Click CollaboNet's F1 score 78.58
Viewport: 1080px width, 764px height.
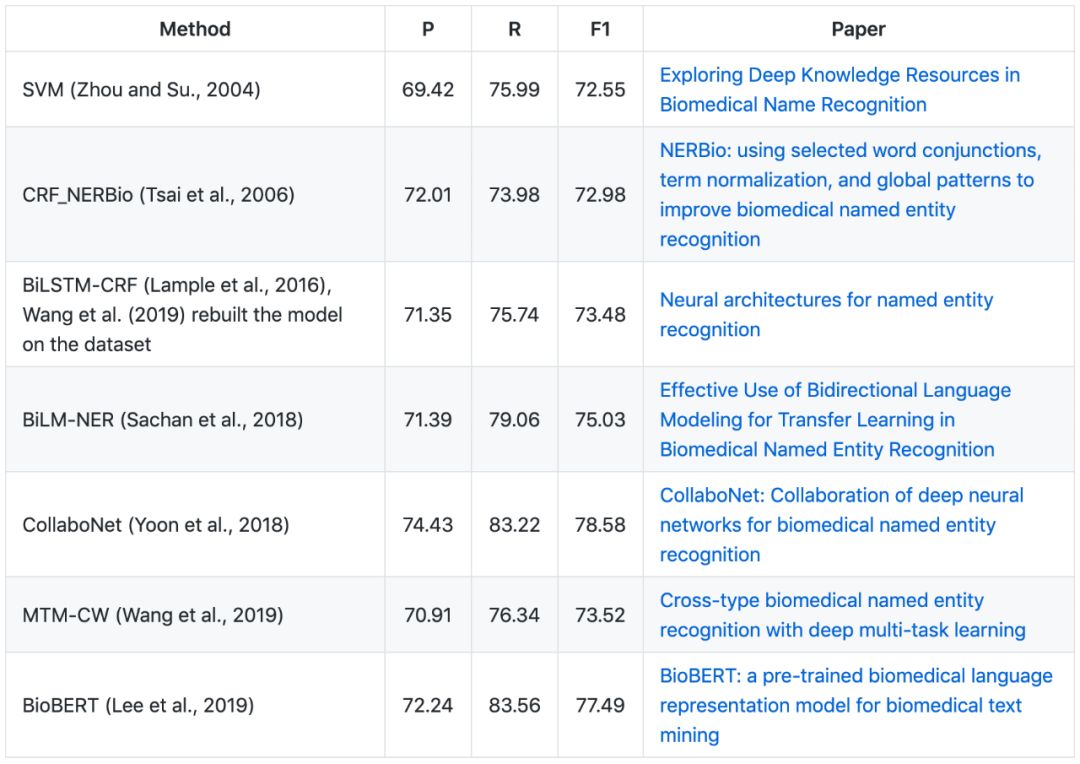pyautogui.click(x=600, y=525)
